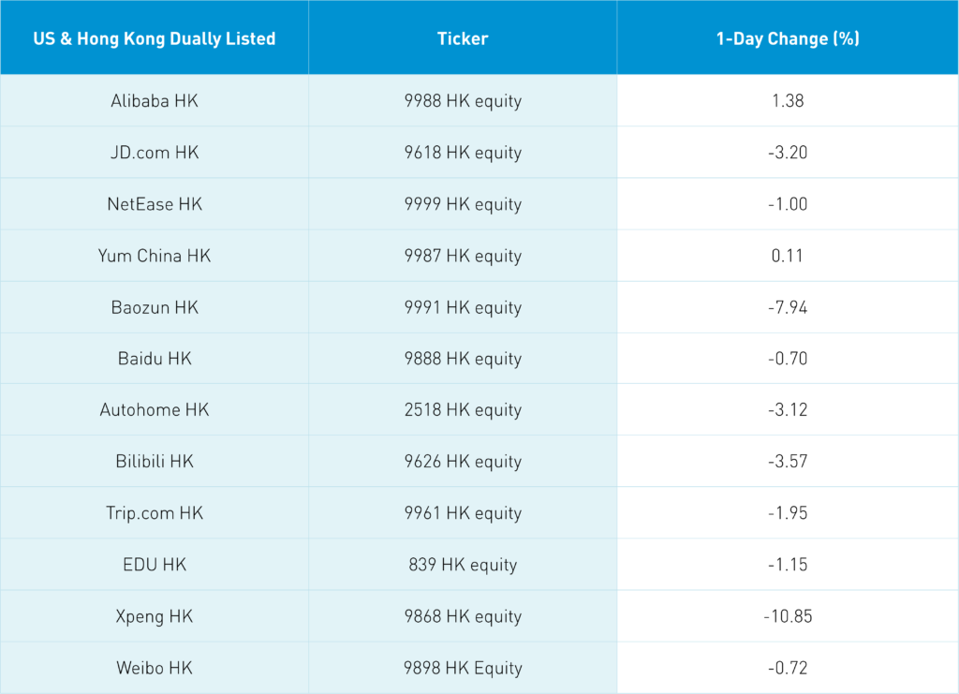Click the Bilibili HK name cell
Viewport: 959px width, 694px height.
coord(154,462)
